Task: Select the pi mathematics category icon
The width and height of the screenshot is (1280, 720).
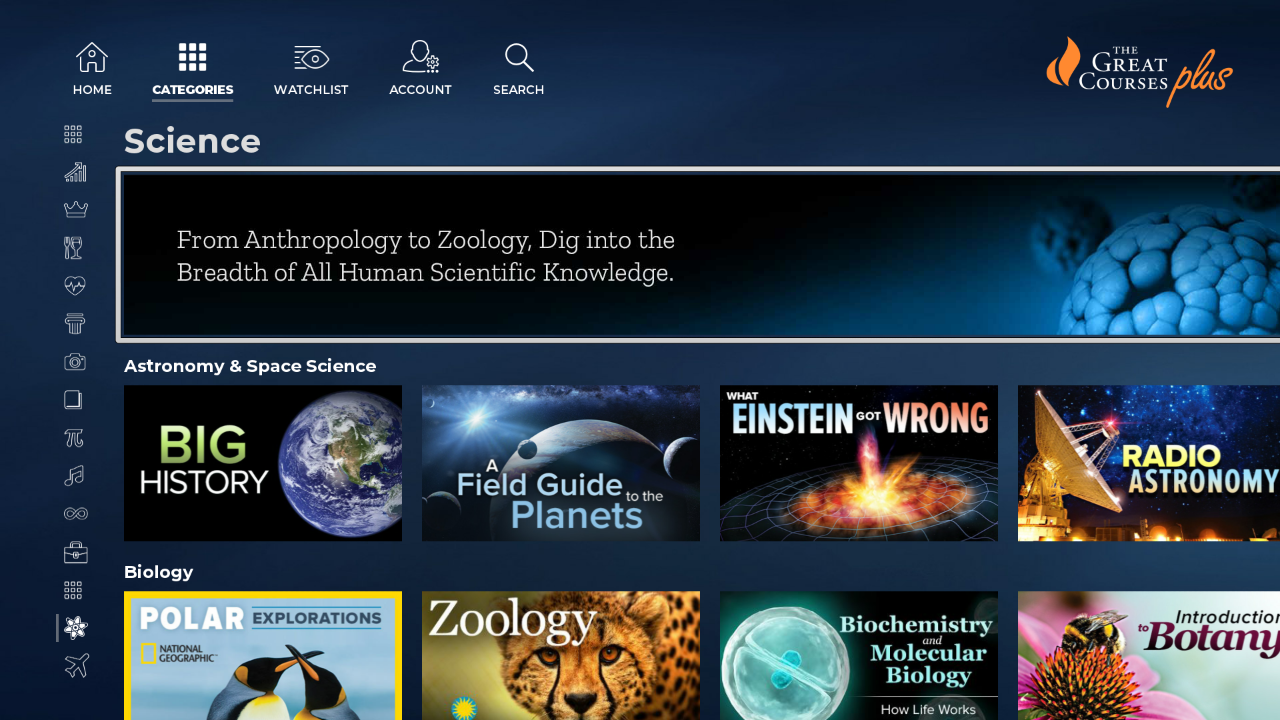Action: click(x=74, y=438)
